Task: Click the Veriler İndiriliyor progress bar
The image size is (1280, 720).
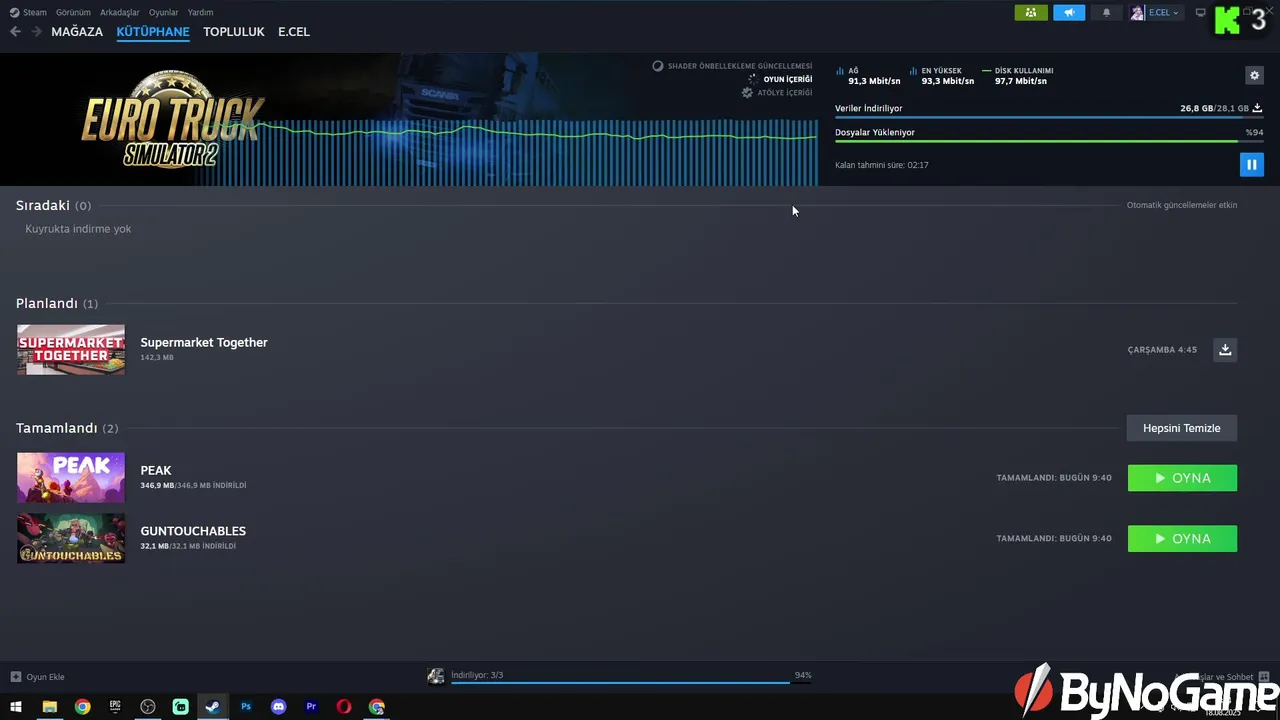Action: point(1049,118)
